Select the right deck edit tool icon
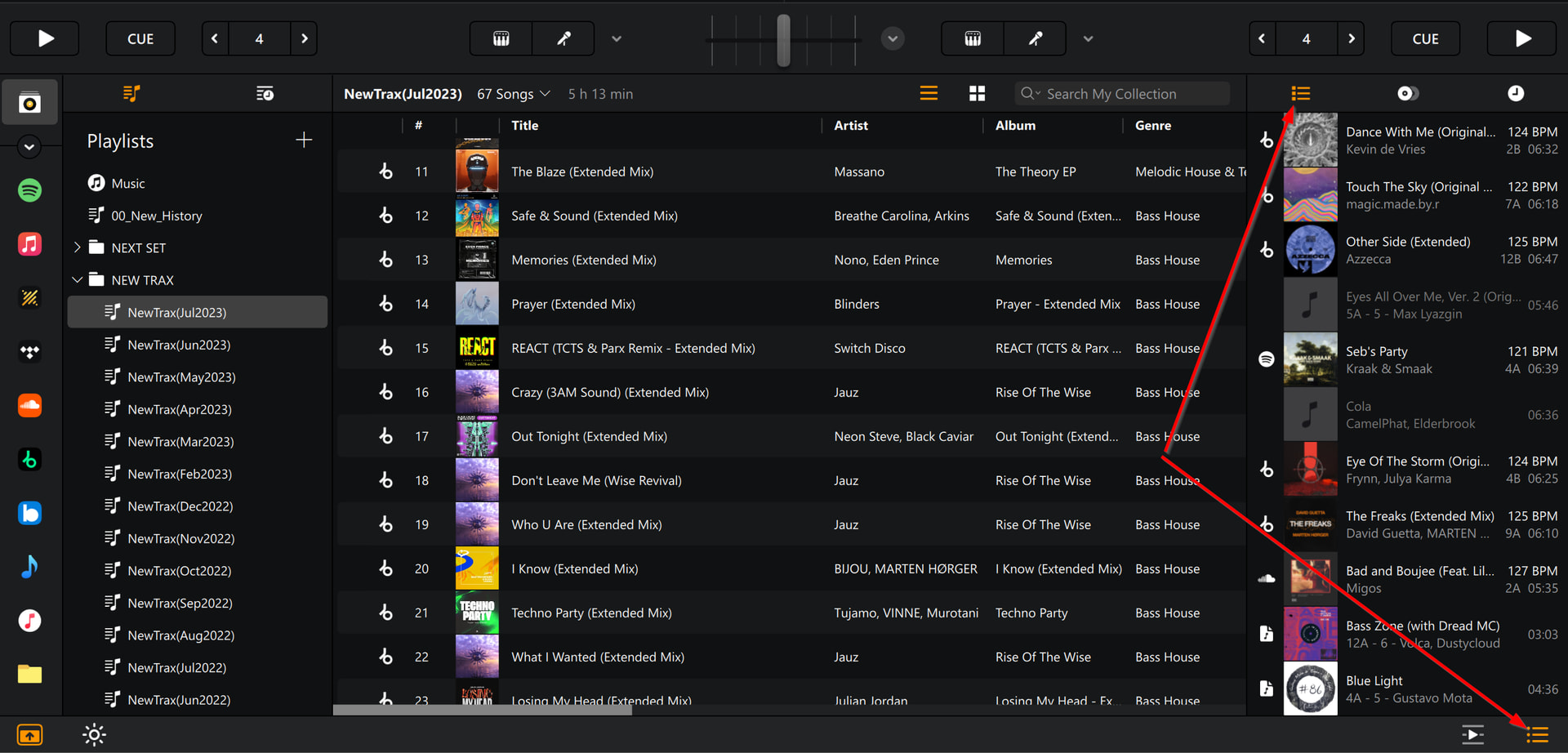 tap(1035, 38)
